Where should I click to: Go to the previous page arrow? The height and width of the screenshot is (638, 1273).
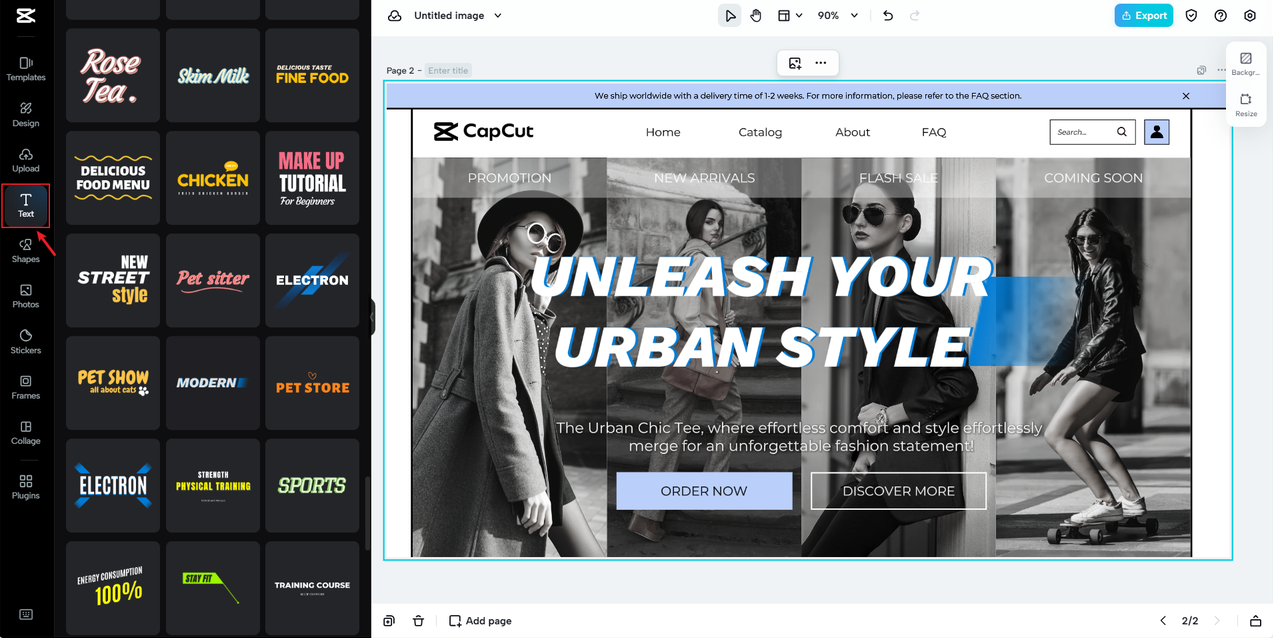[1163, 621]
